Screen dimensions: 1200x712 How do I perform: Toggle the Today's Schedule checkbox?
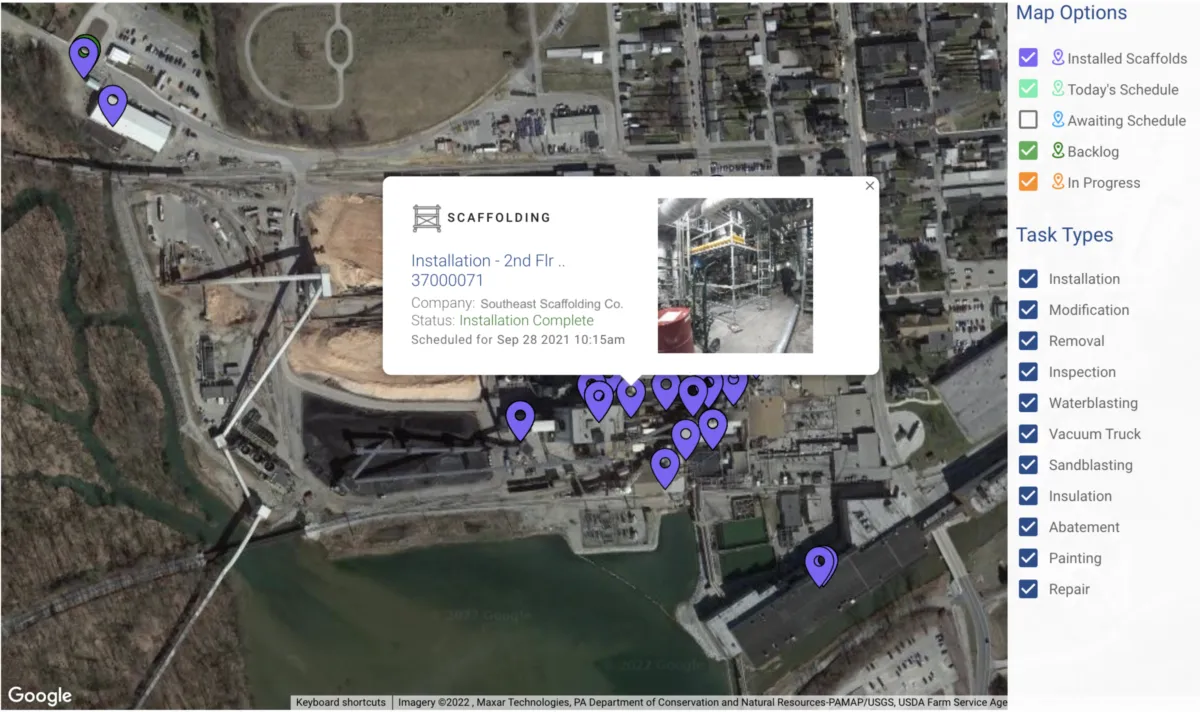tap(1028, 89)
